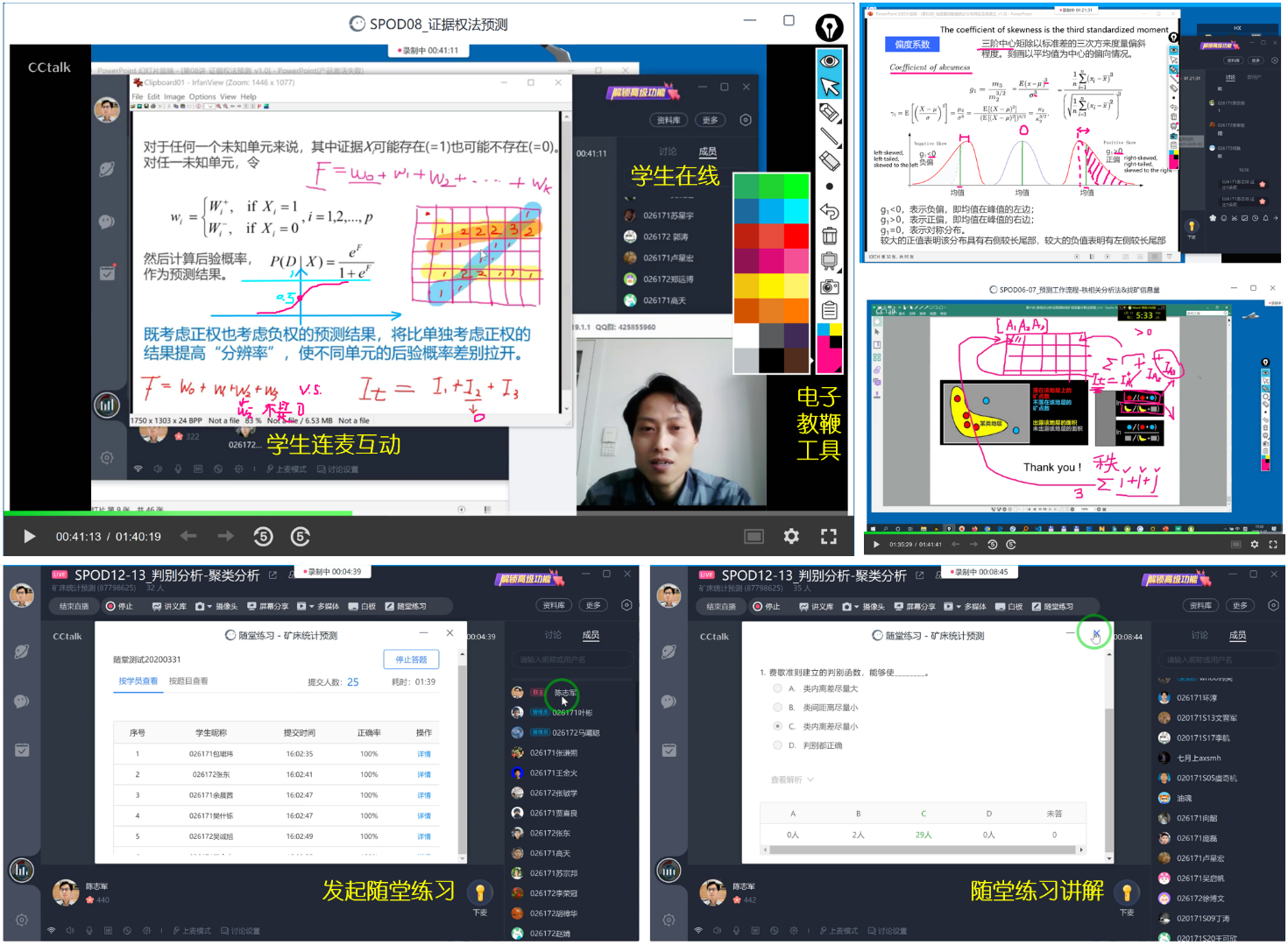Click the trash can clear-annotations icon
The image size is (1288, 945).
pyautogui.click(x=829, y=236)
